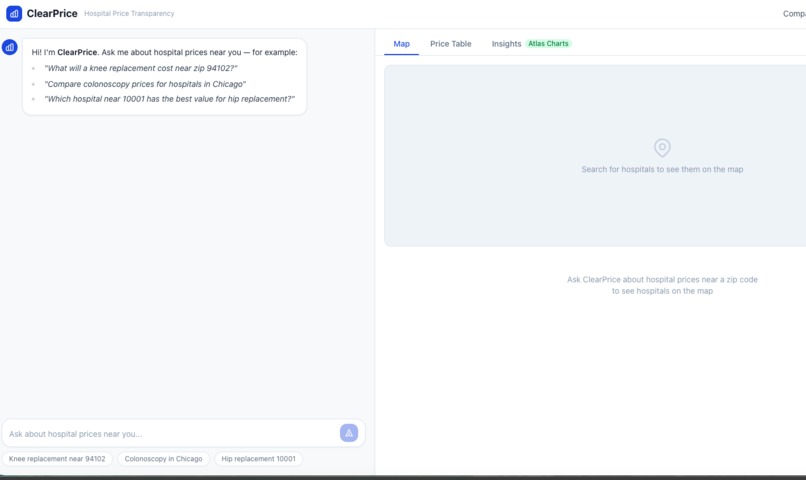Click the ClearPrice brand name in header

(x=52, y=13)
